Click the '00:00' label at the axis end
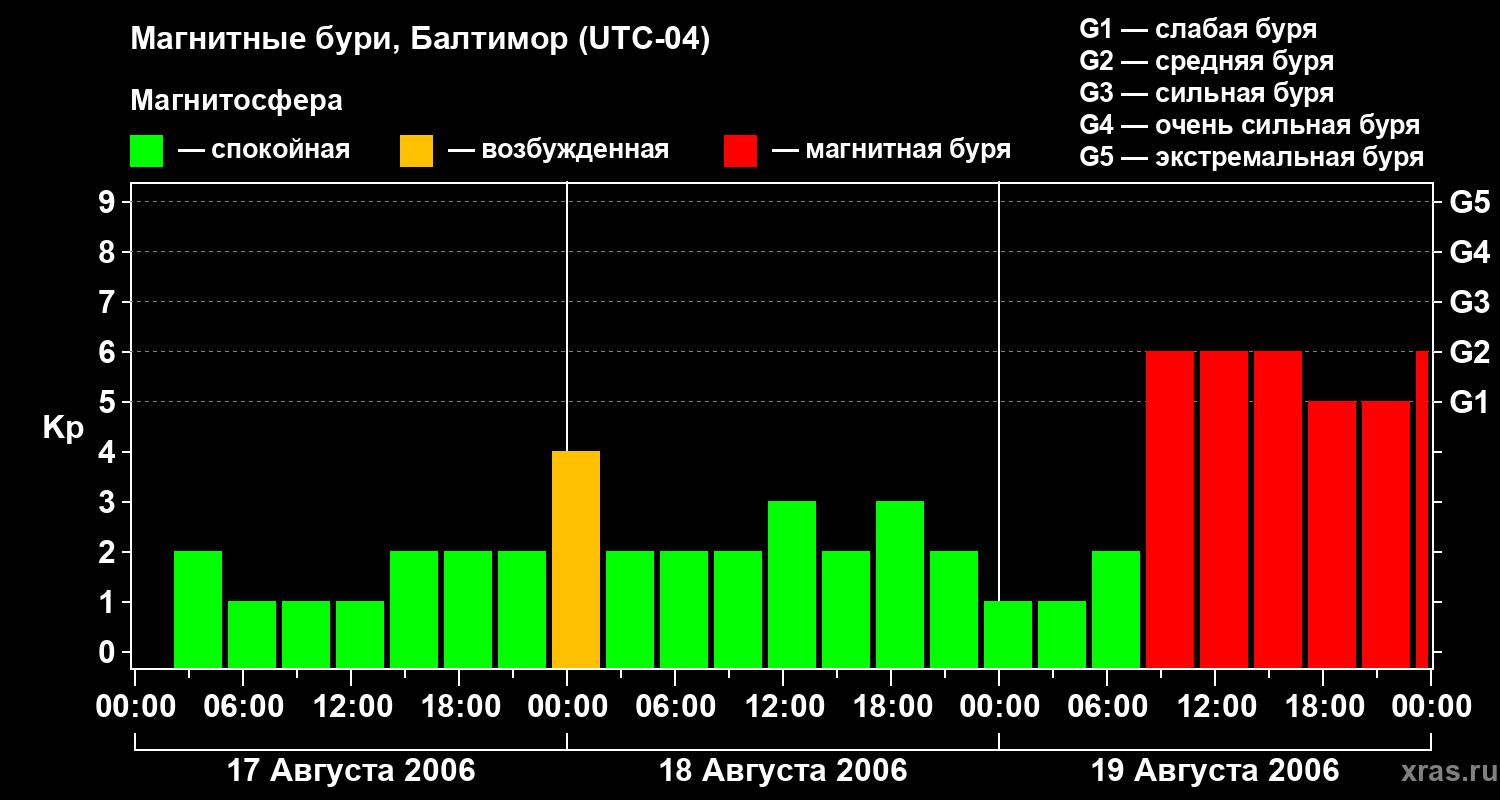The height and width of the screenshot is (800, 1500). 1431,707
